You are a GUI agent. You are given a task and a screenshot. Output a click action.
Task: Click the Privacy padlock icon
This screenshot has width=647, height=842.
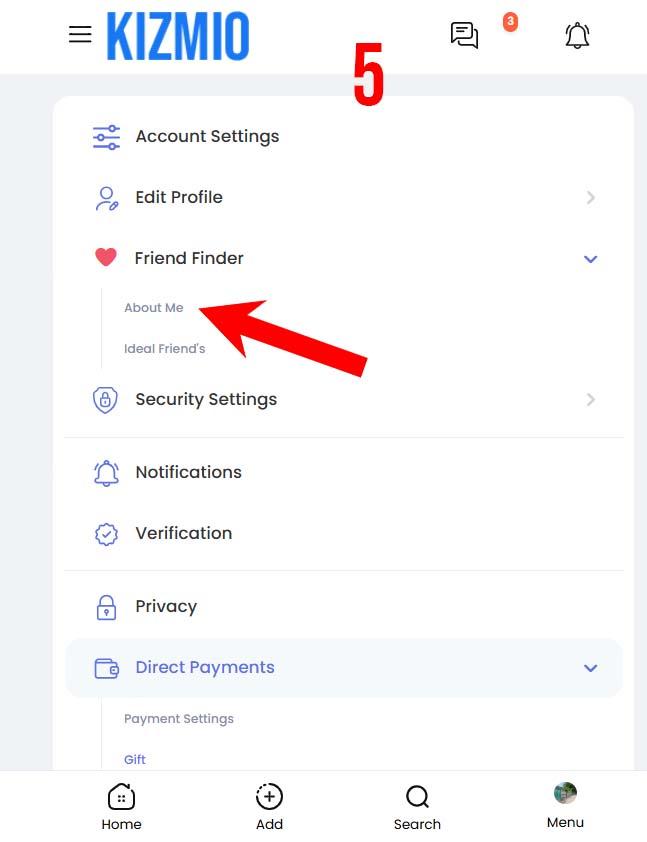coord(106,607)
